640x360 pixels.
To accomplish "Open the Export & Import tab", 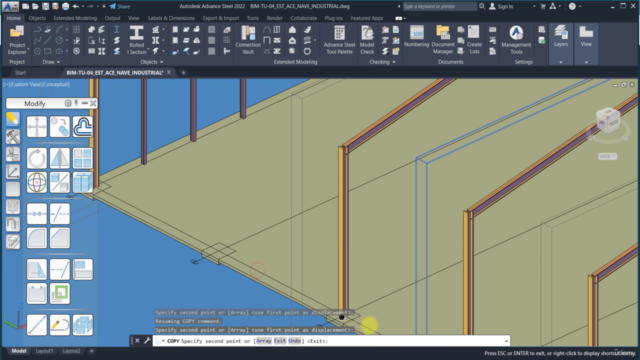I will click(x=221, y=18).
